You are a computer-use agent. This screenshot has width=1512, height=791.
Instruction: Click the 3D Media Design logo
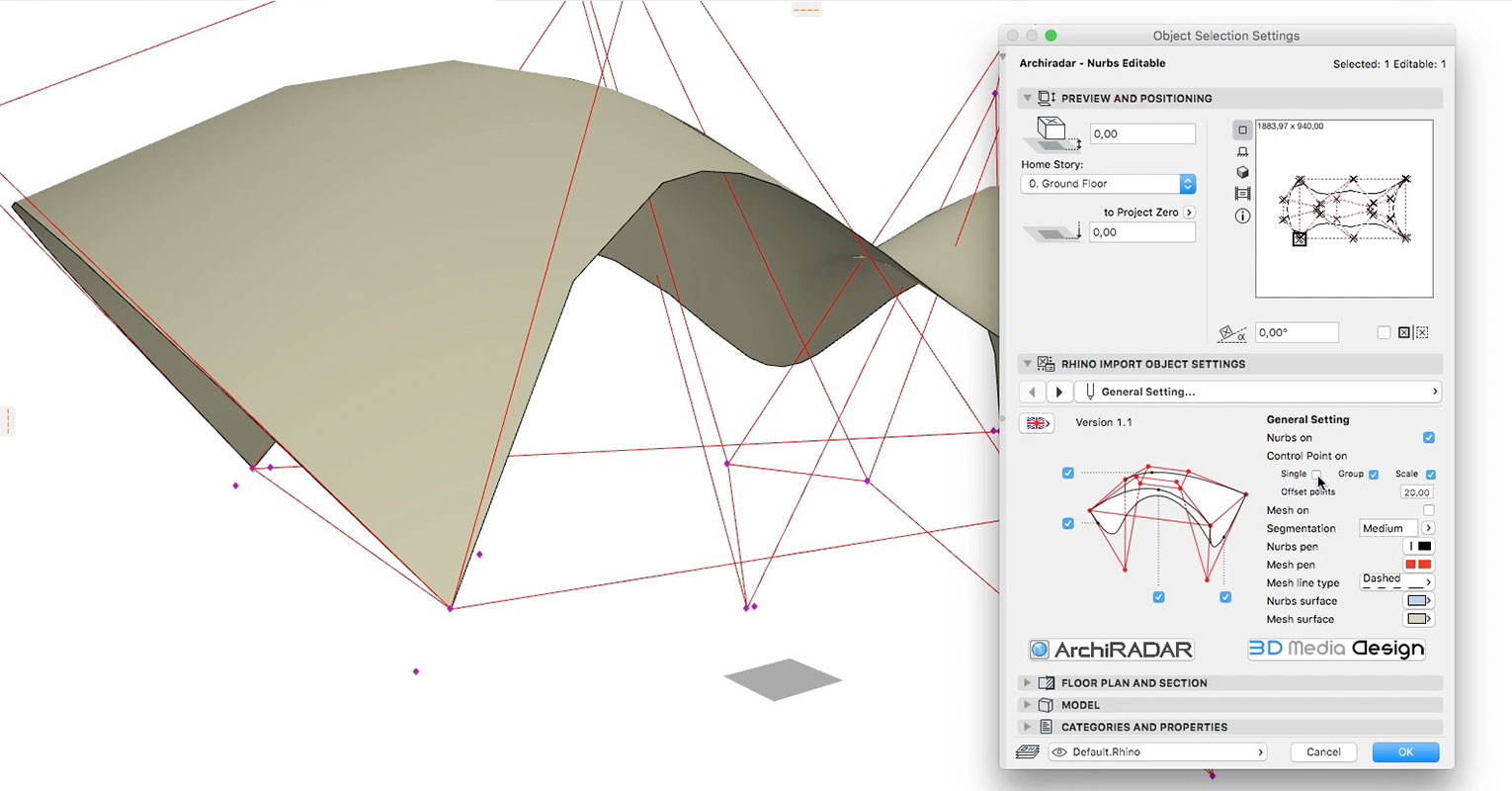pyautogui.click(x=1336, y=649)
